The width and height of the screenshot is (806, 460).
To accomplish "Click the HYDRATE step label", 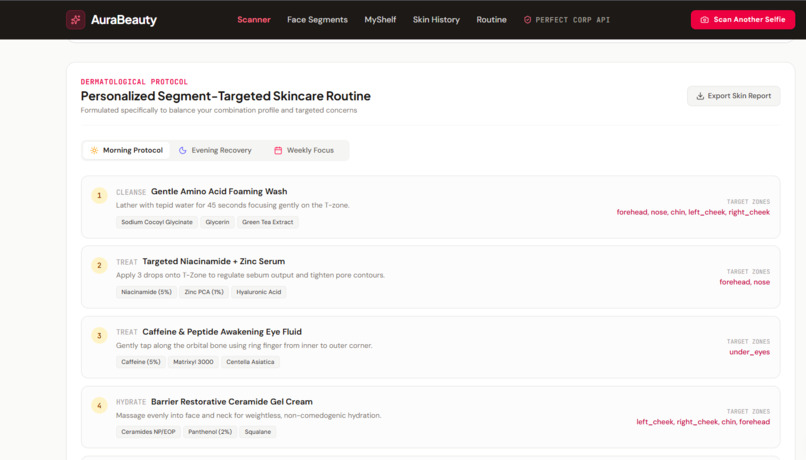I will coord(131,402).
